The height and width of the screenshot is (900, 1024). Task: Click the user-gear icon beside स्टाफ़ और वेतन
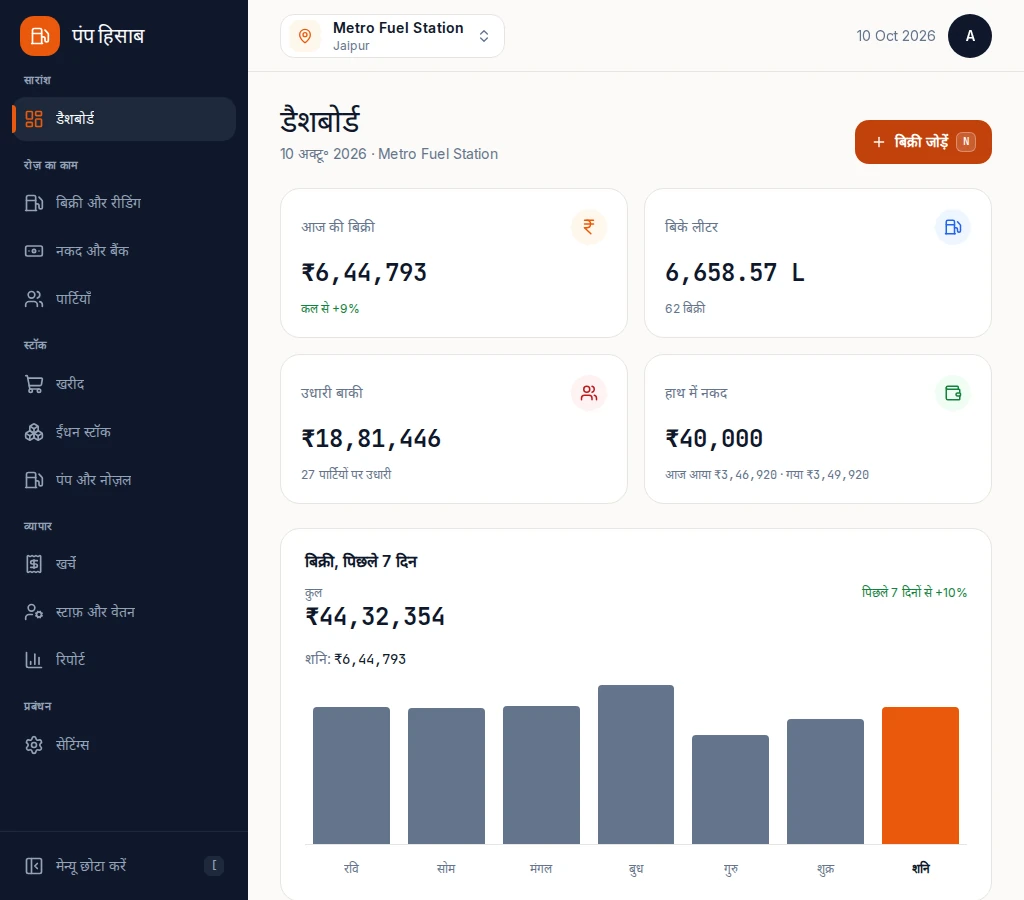(34, 612)
